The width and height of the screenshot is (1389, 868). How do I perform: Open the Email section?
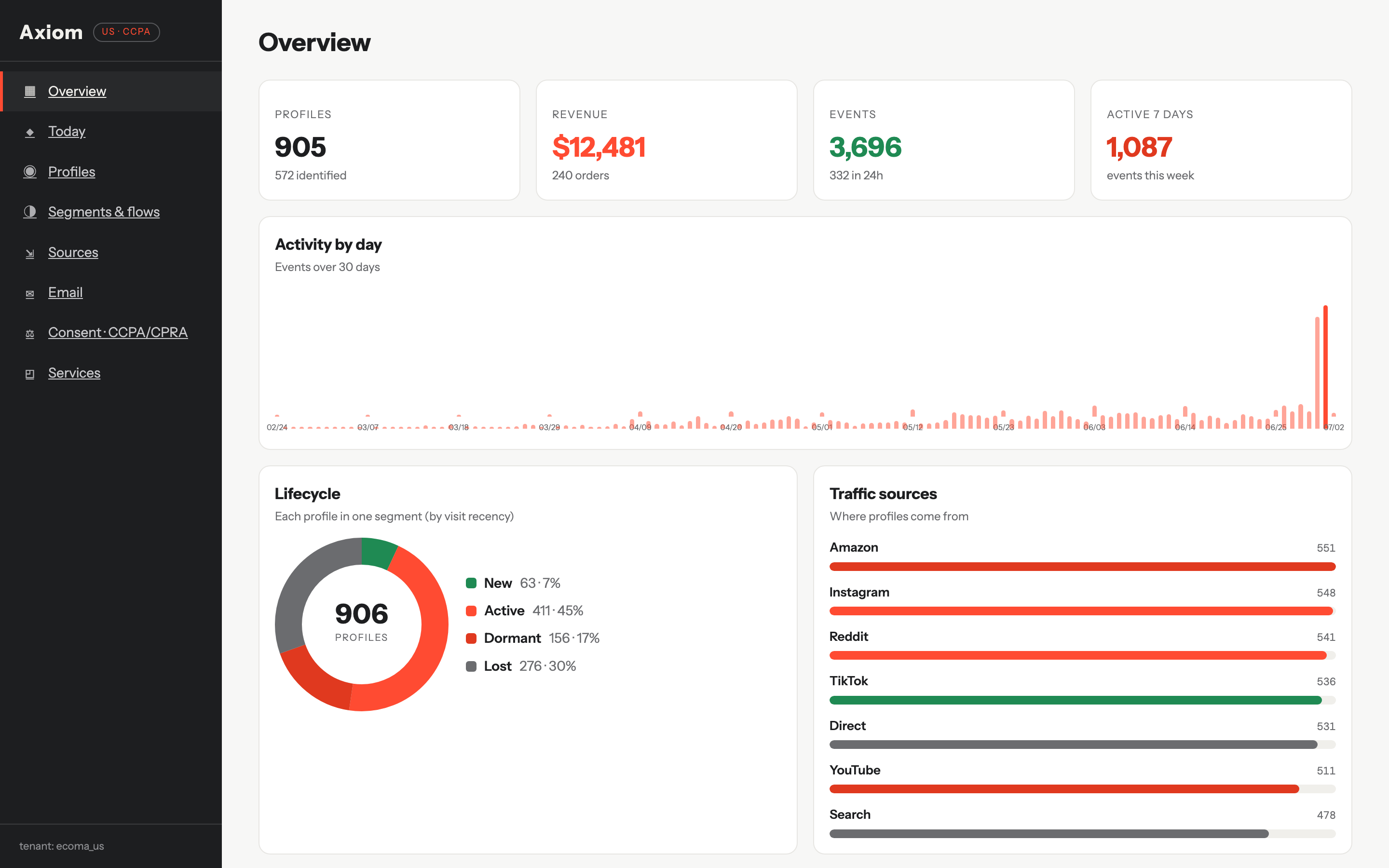coord(66,292)
